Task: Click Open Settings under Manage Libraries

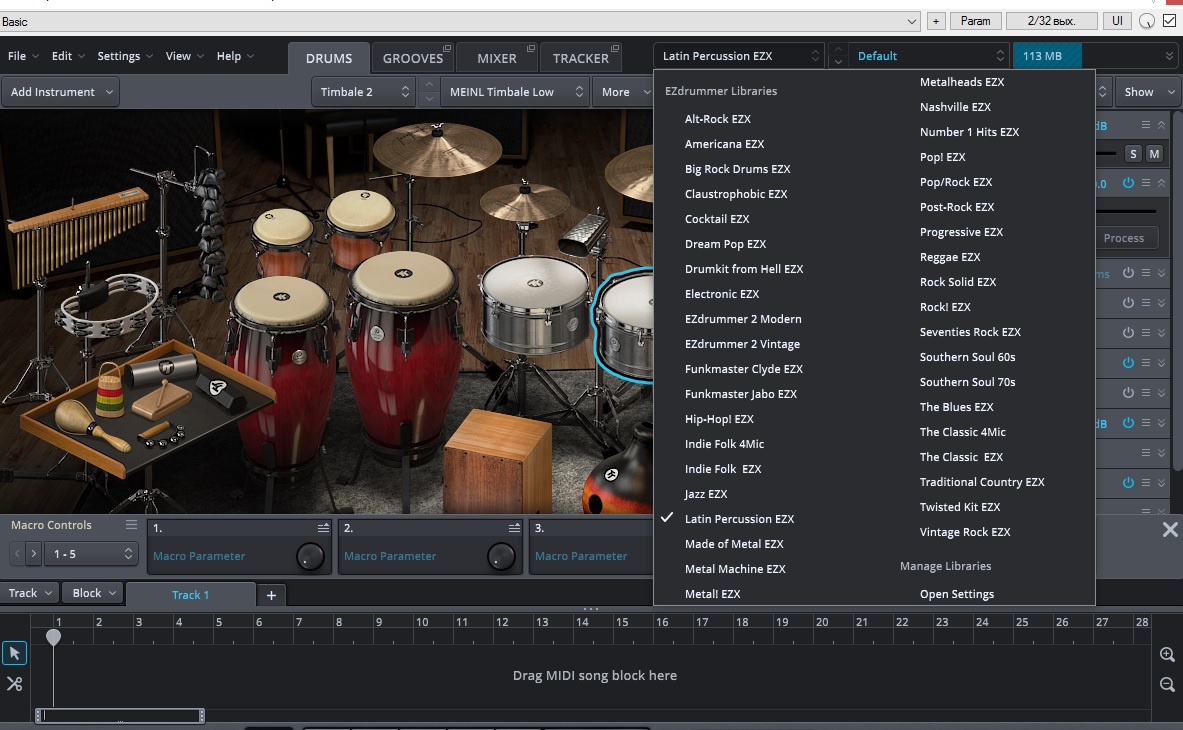Action: pyautogui.click(x=956, y=594)
